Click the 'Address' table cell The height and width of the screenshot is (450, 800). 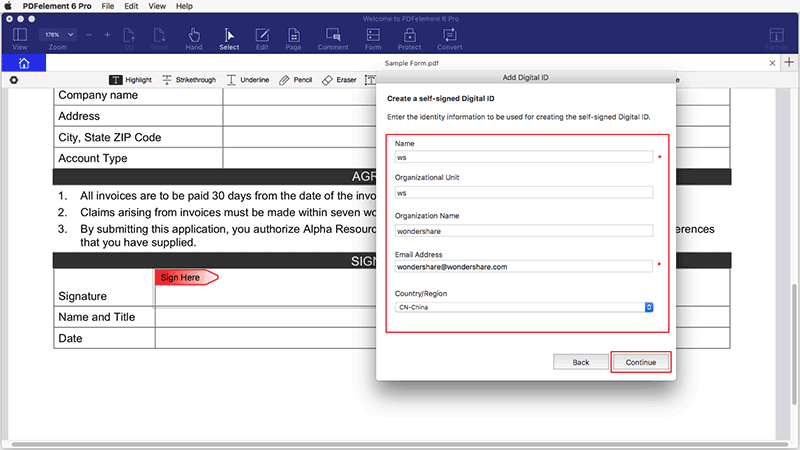[138, 116]
